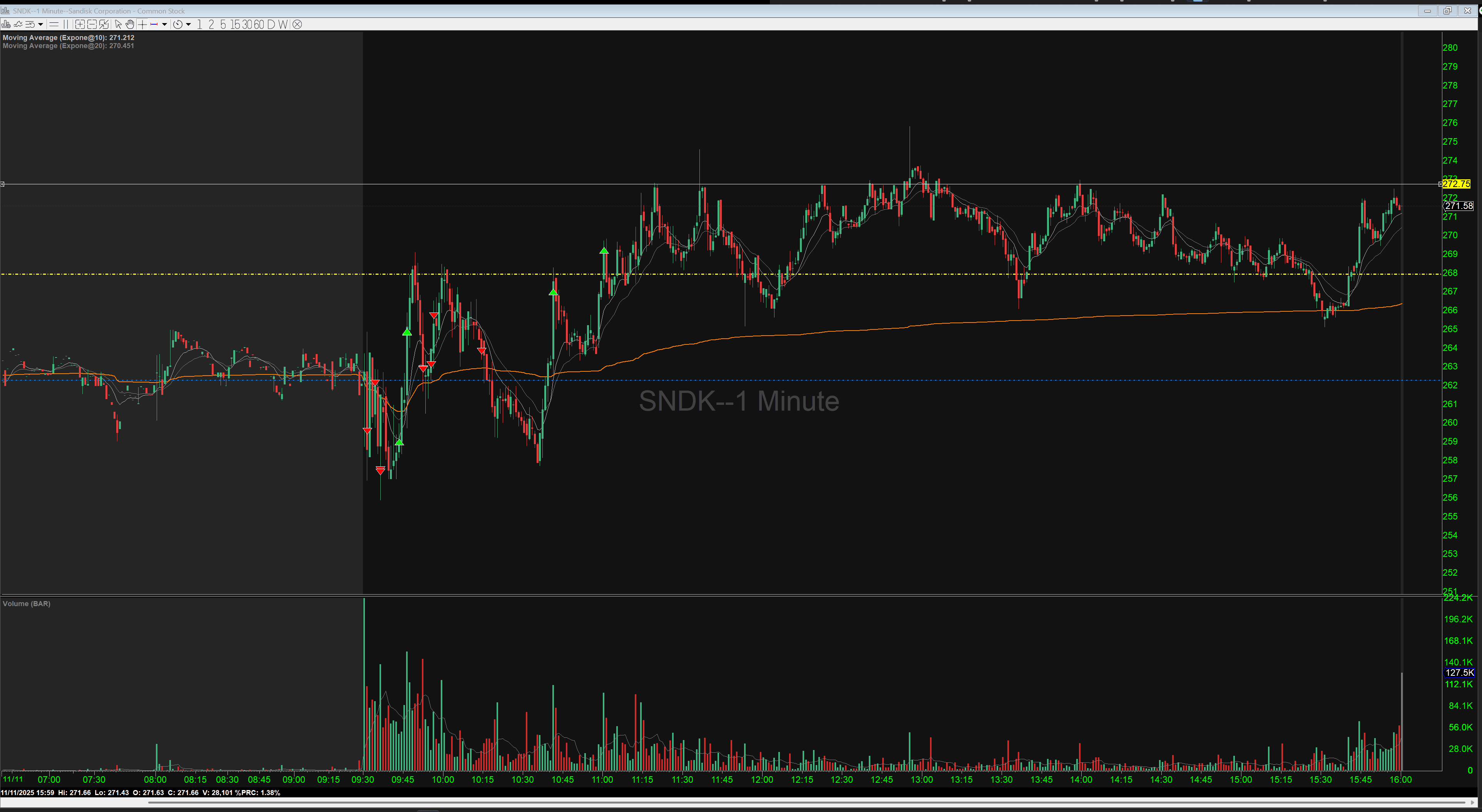Switch chart to 5-minute interval
The width and height of the screenshot is (1482, 812).
click(222, 24)
